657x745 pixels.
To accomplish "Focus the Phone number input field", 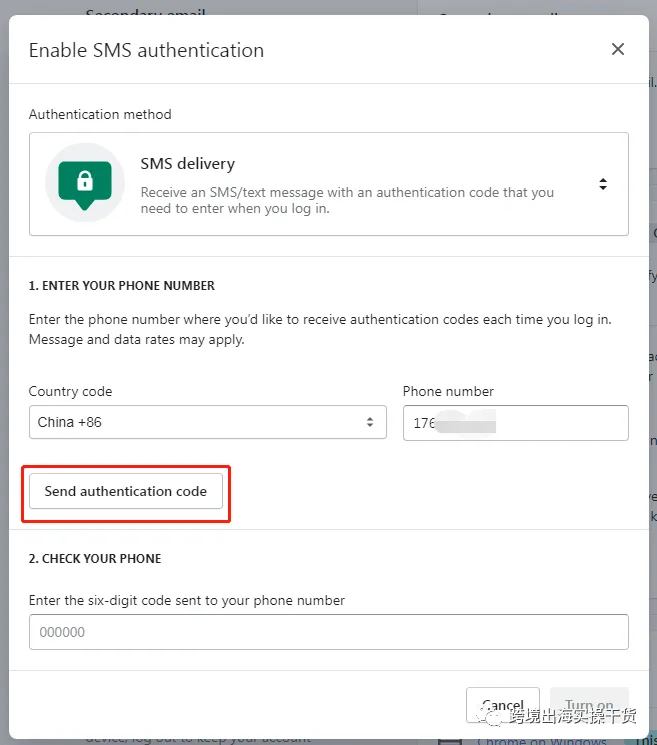I will (515, 423).
